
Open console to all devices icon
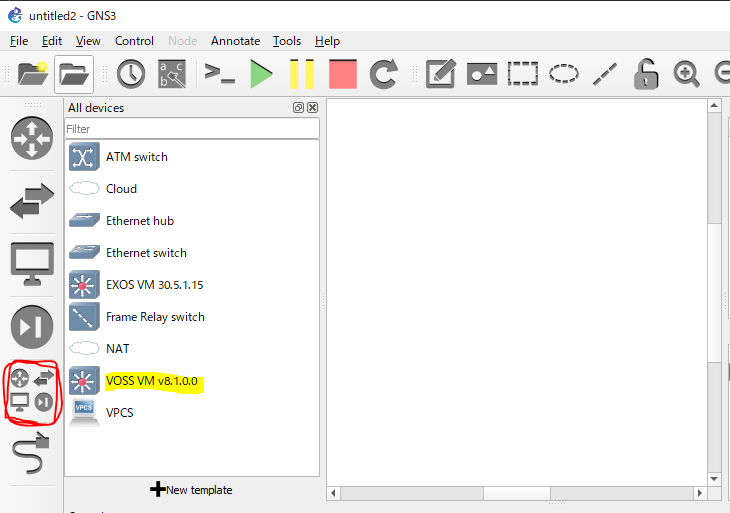(219, 74)
